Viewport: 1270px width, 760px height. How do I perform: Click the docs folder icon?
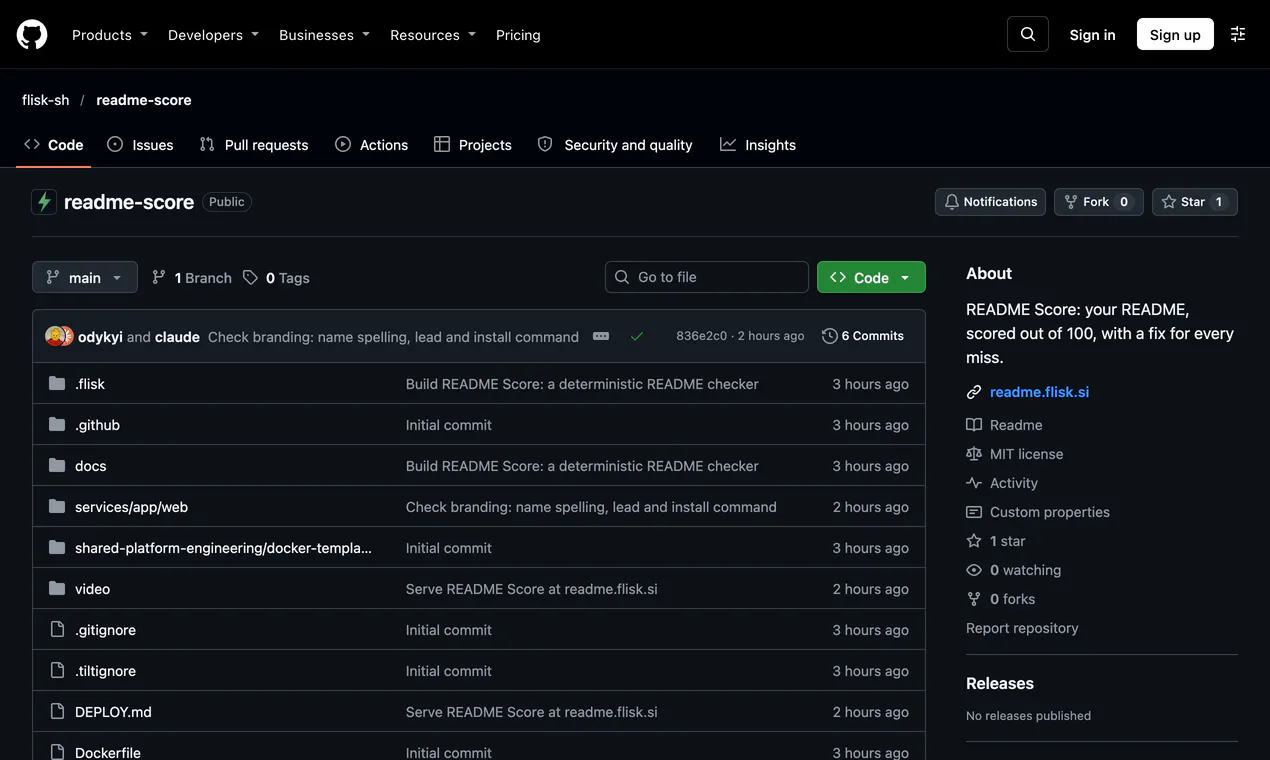[x=57, y=466]
